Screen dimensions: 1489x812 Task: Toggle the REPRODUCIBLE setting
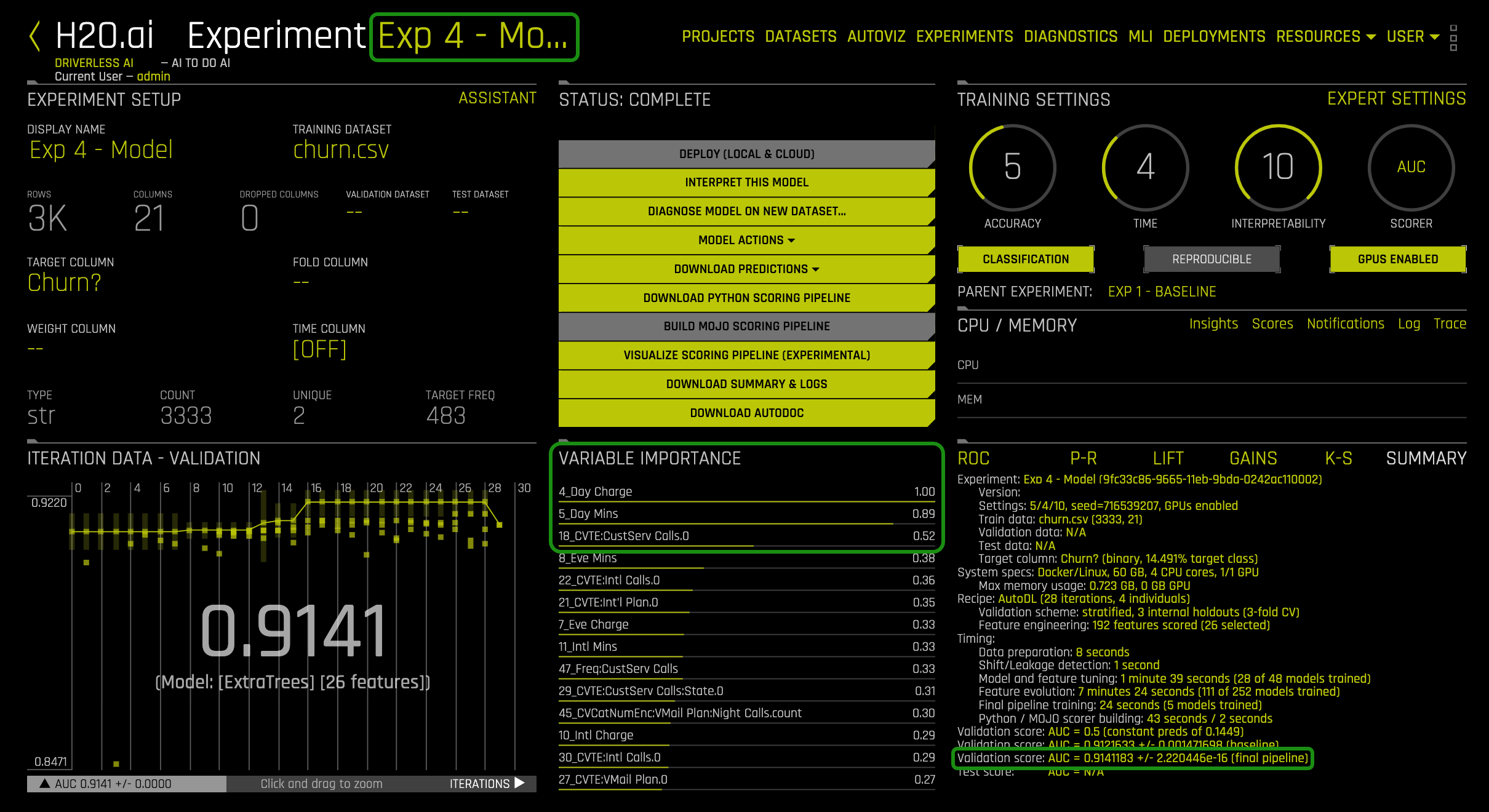1212,259
